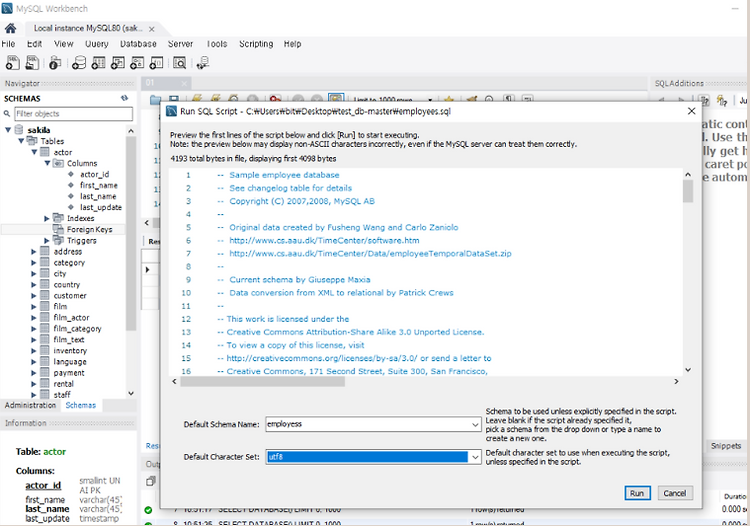
Task: Collapse the Columns folder
Action: click(47, 163)
